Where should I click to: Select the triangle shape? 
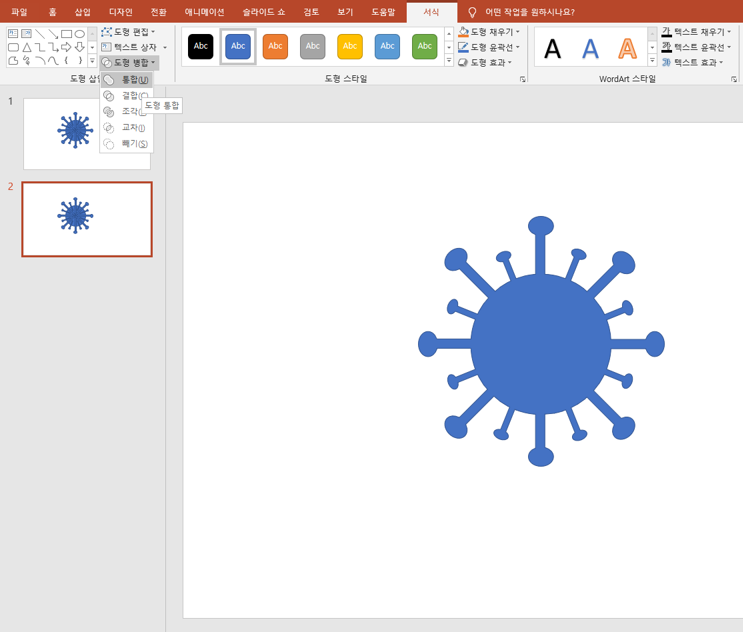coord(27,47)
